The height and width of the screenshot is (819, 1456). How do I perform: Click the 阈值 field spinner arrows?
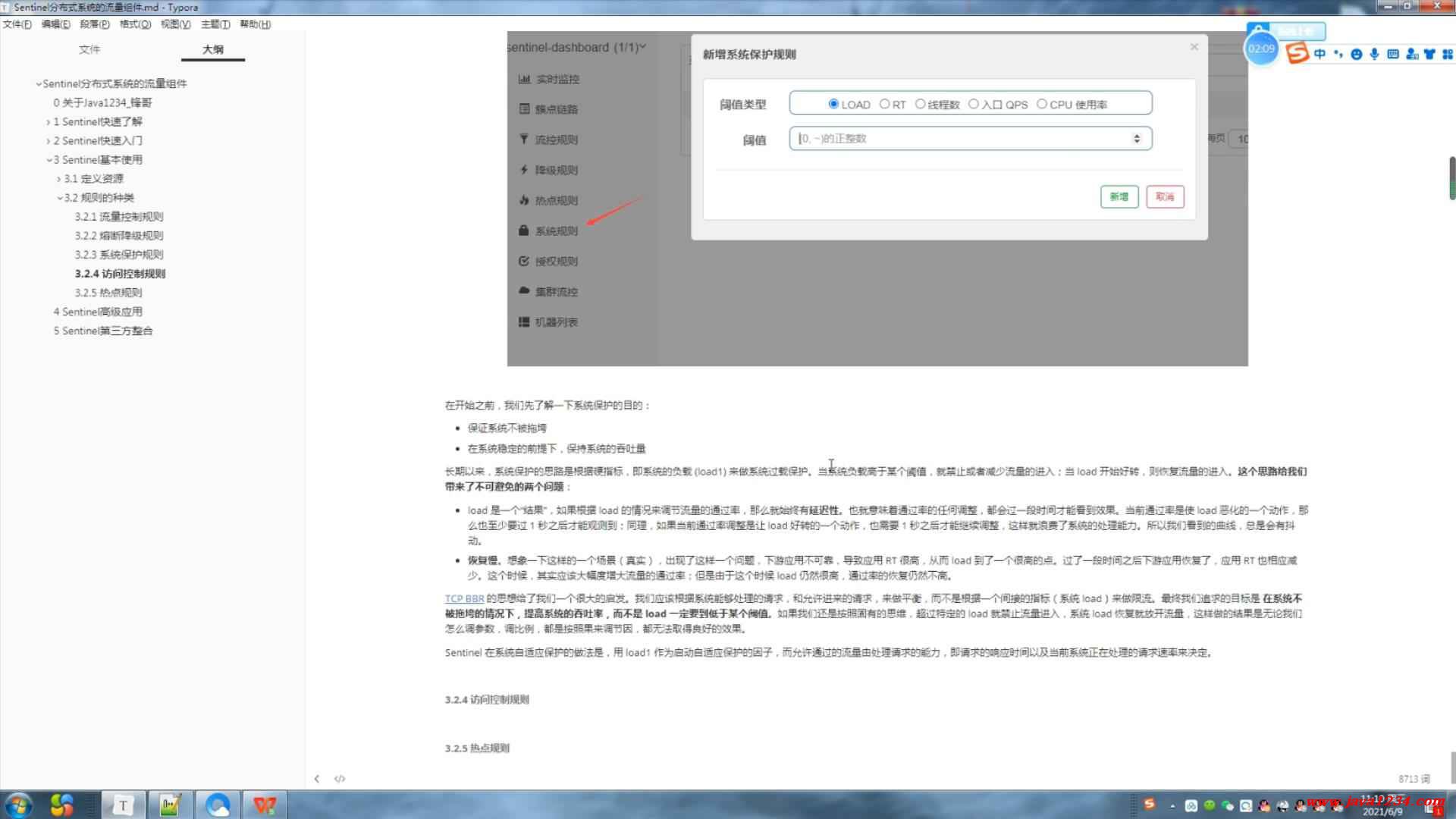coord(1137,139)
